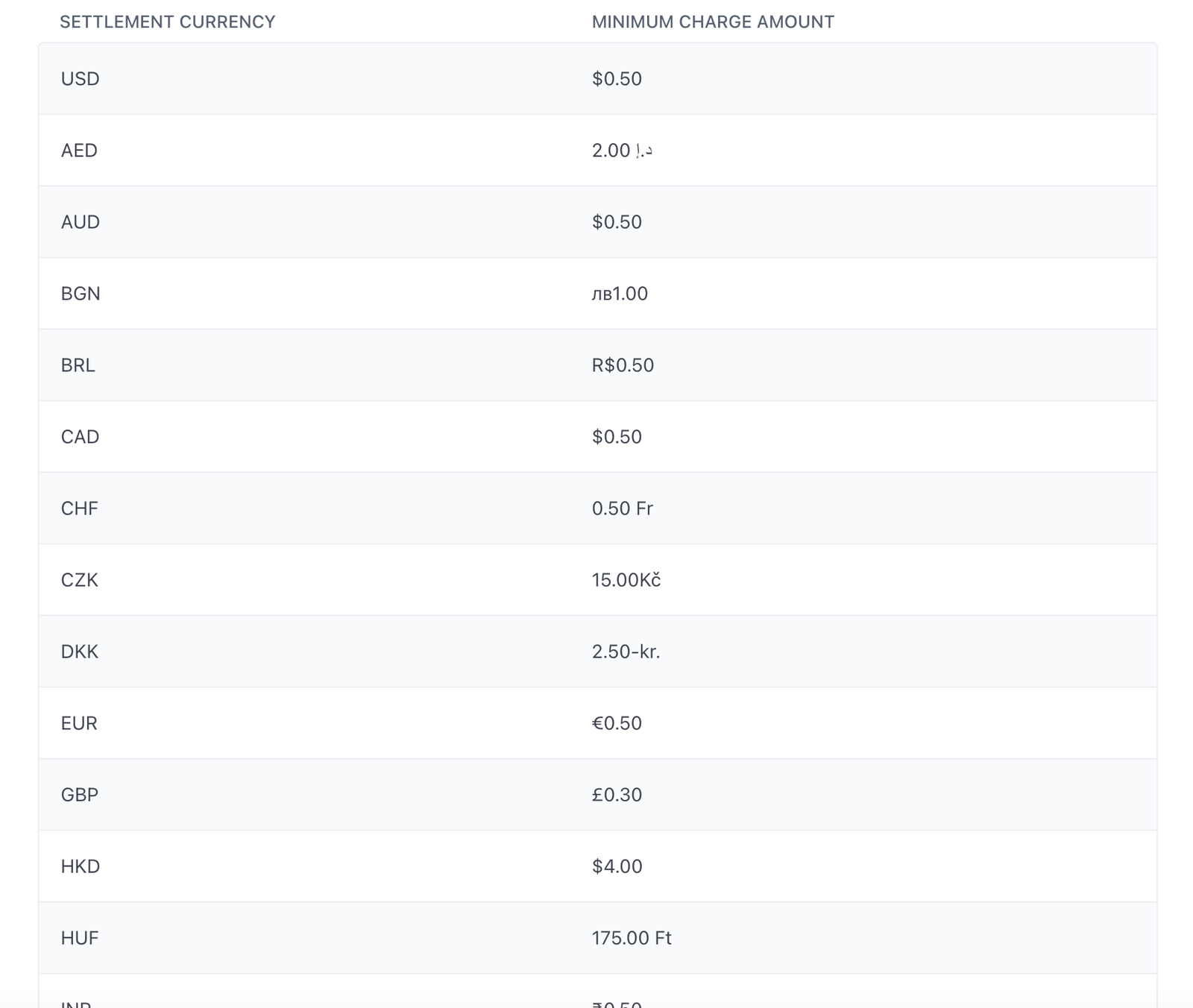Select the GBP currency code
This screenshot has height=1008, width=1193.
pos(79,795)
